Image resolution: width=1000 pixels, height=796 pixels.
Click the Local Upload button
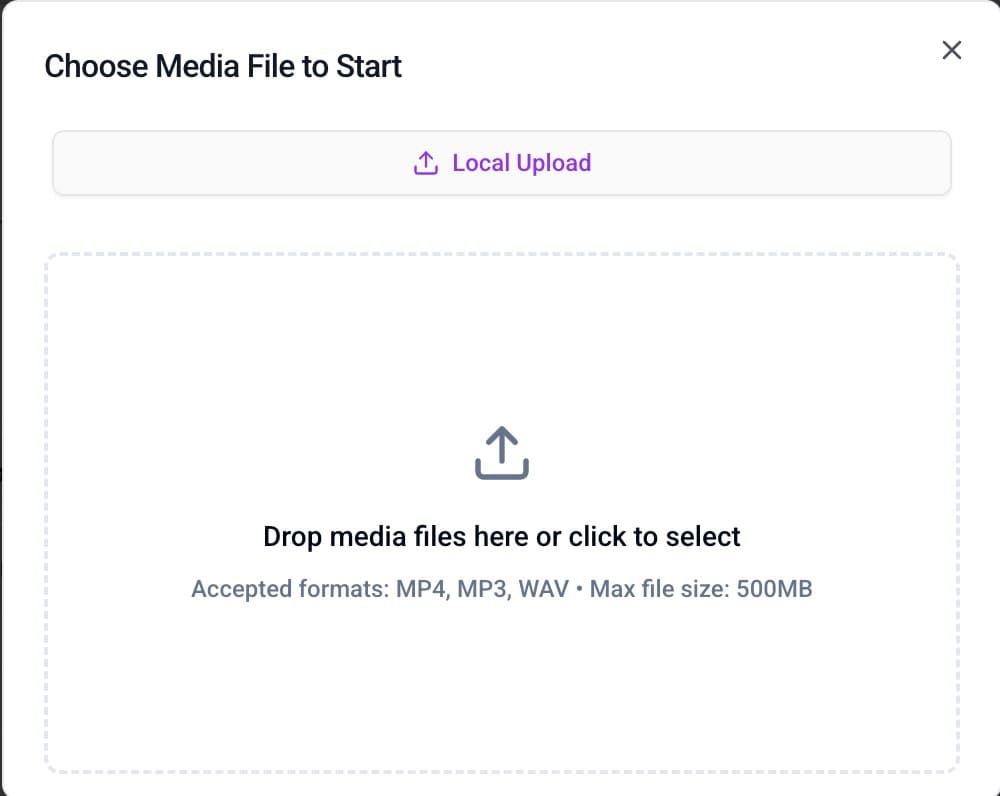pyautogui.click(x=501, y=163)
